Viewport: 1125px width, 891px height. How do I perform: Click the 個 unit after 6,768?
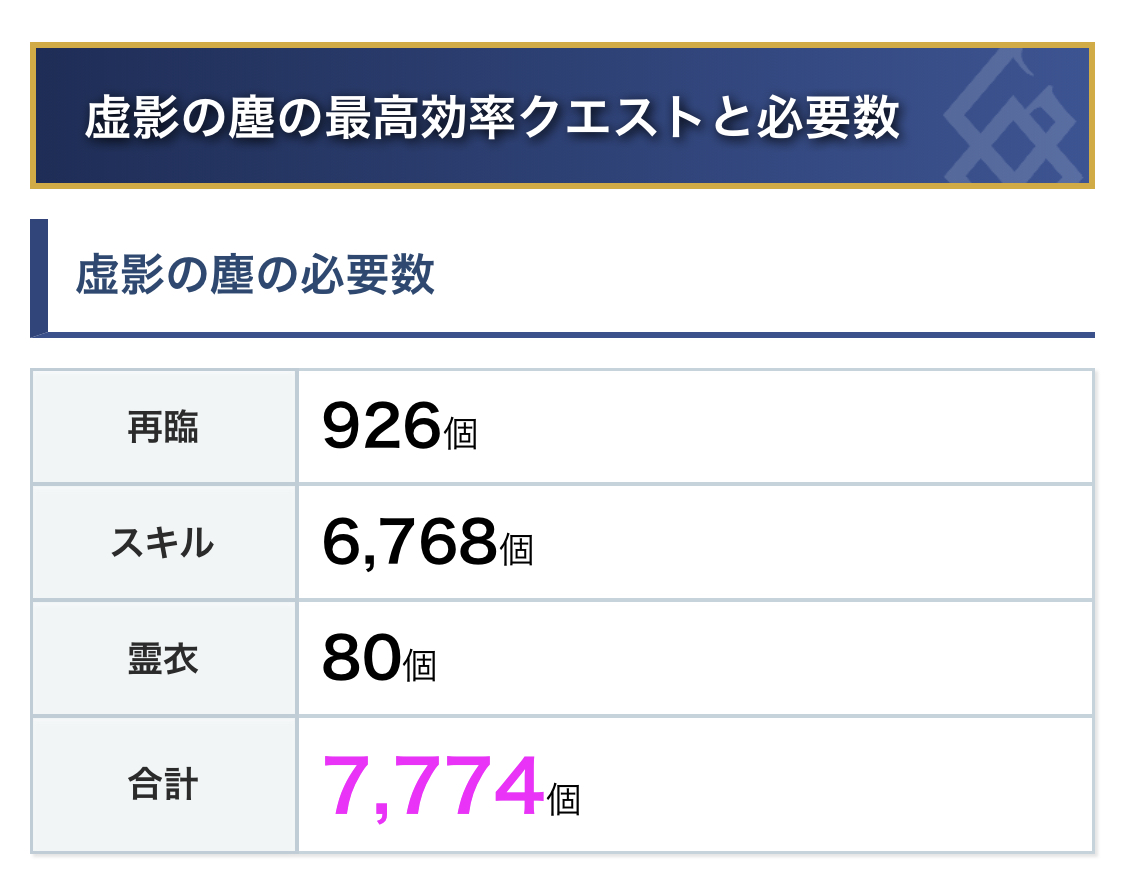pyautogui.click(x=516, y=550)
